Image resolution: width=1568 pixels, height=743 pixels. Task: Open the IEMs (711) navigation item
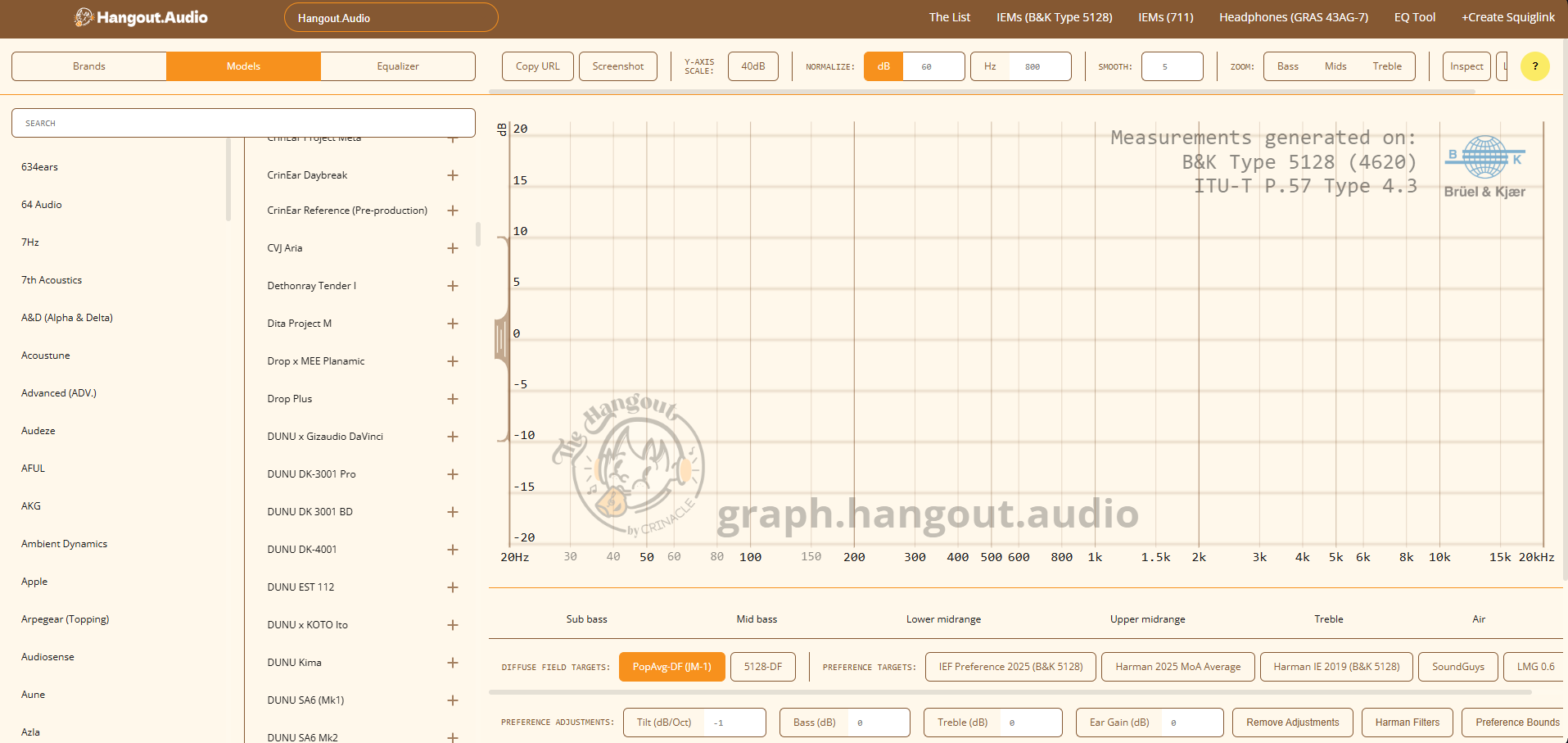1165,16
